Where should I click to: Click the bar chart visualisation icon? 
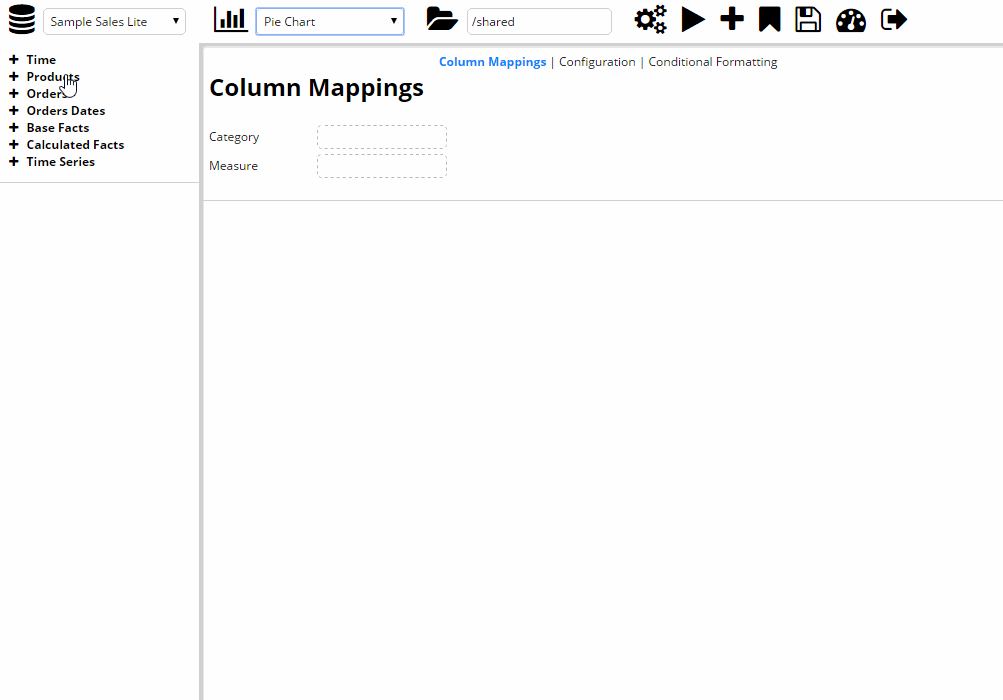tap(230, 20)
